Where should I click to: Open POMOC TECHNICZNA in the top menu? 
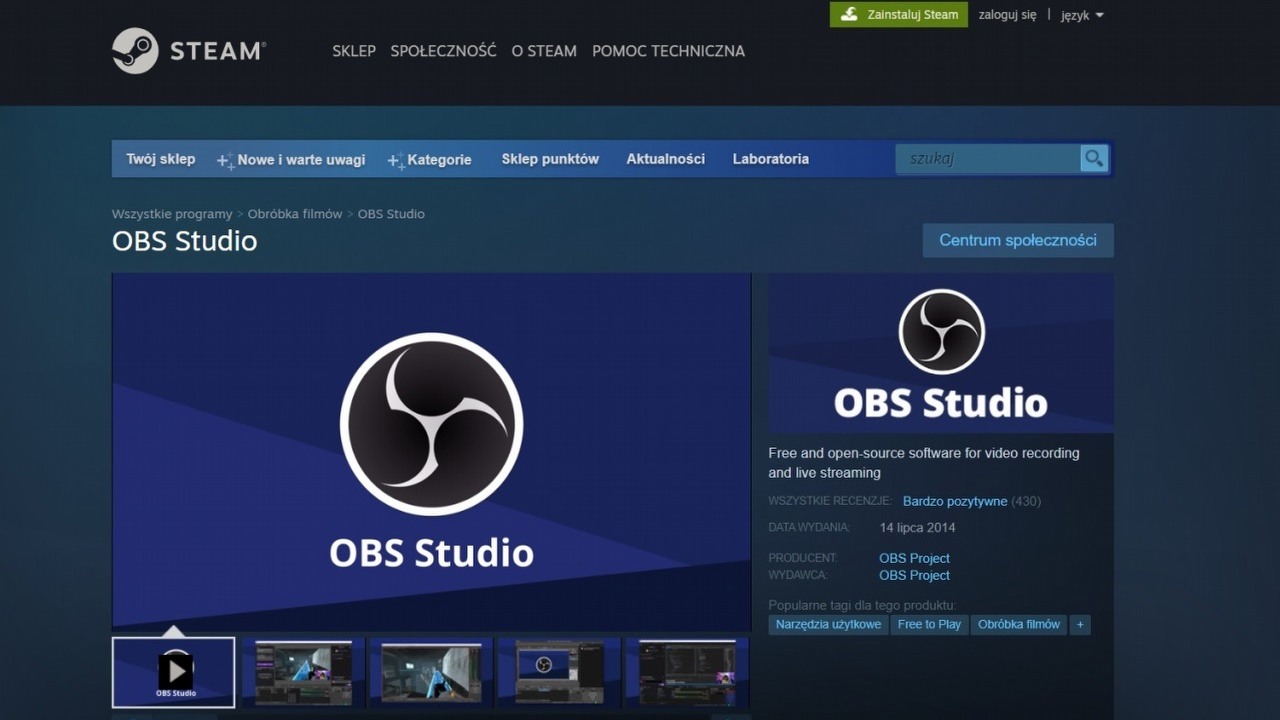[668, 51]
